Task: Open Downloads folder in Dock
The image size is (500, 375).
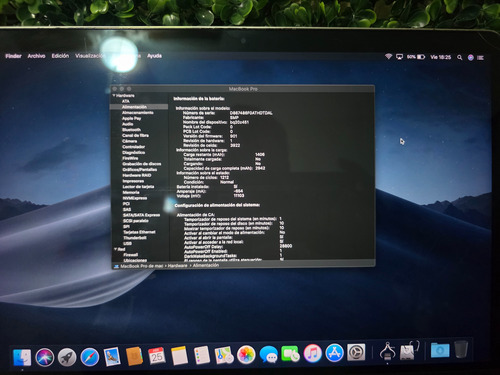Action: pyautogui.click(x=440, y=350)
